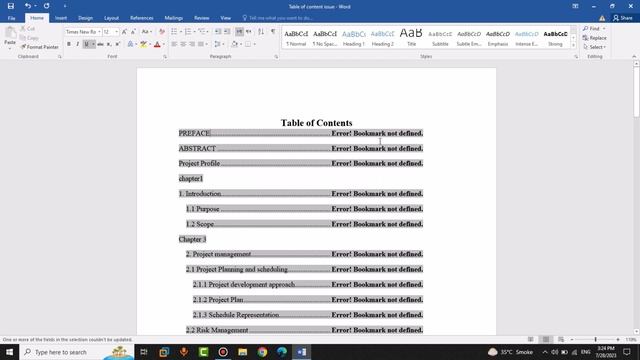Click the Share button
The width and height of the screenshot is (640, 360).
(x=623, y=18)
